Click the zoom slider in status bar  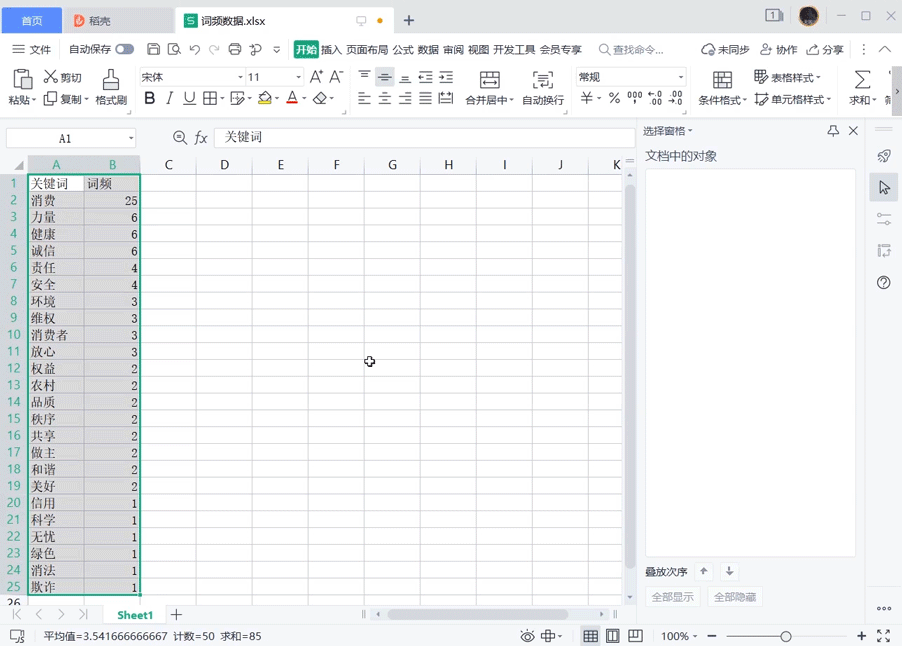[786, 636]
